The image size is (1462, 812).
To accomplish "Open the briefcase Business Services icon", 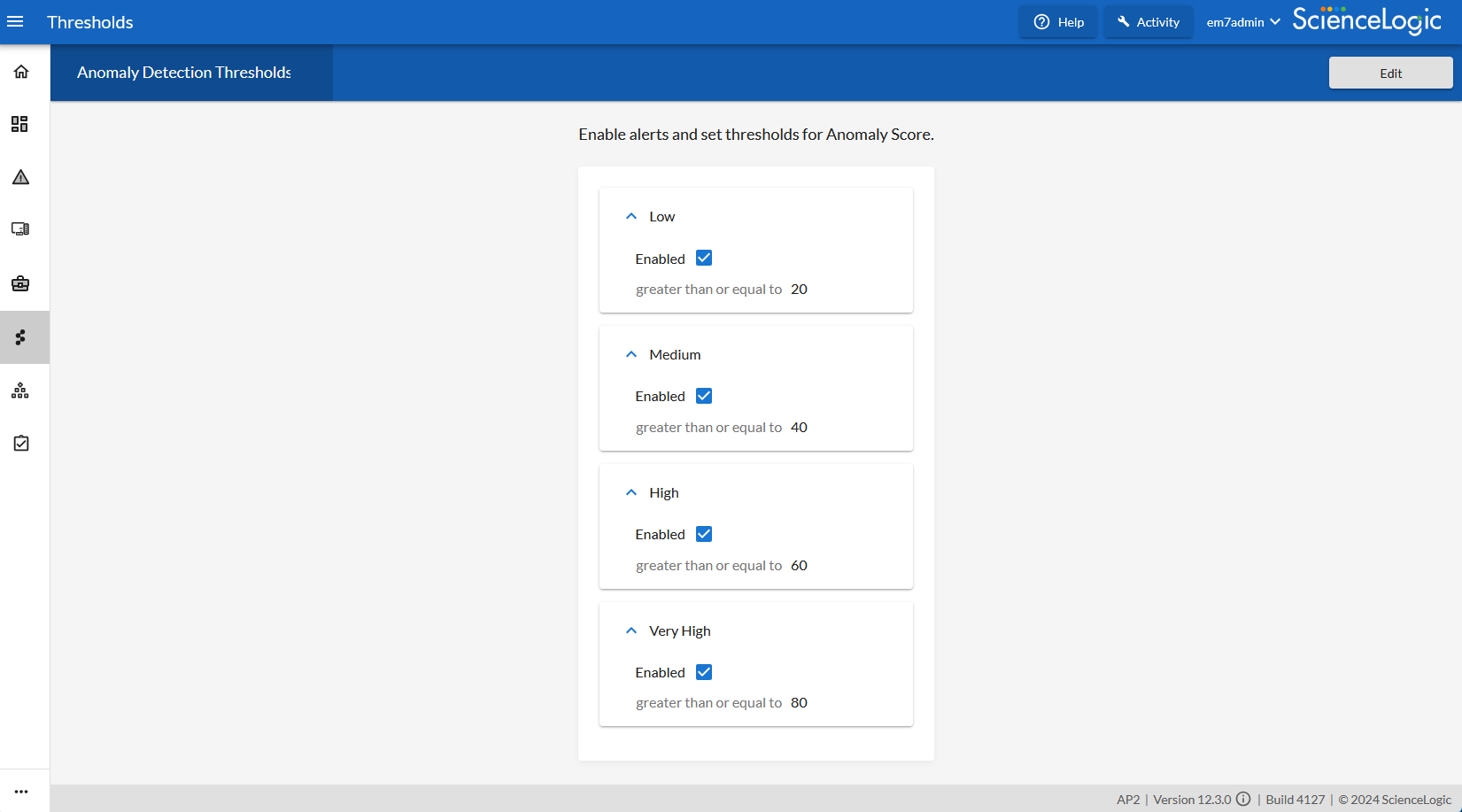I will [x=20, y=283].
